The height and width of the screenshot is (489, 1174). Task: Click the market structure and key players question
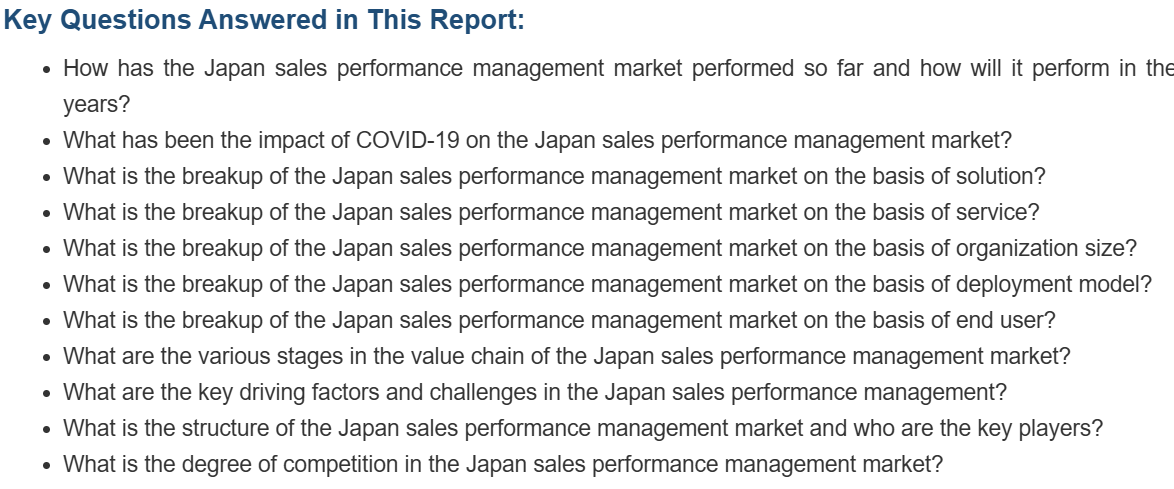coord(583,428)
